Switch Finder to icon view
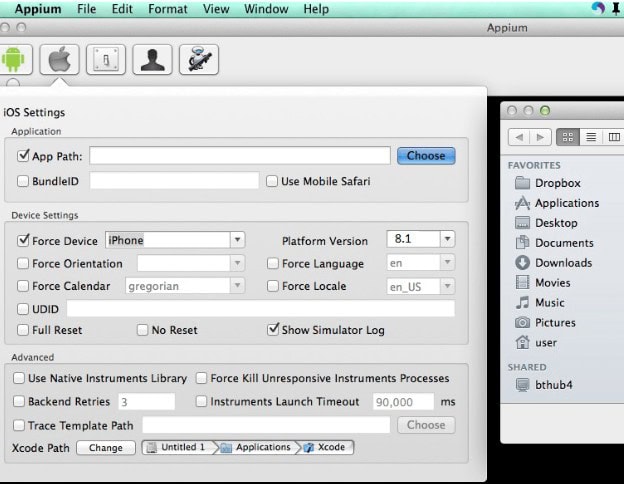The image size is (624, 484). coord(568,137)
